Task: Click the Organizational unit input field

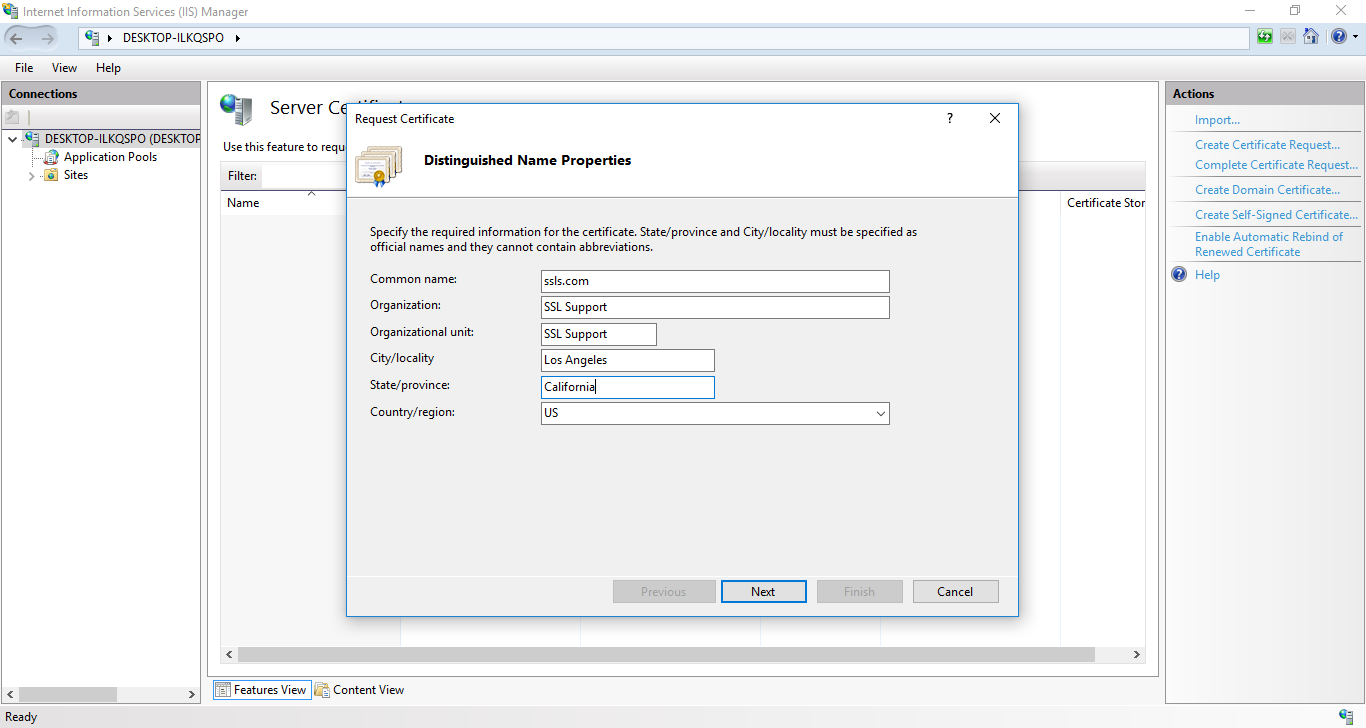Action: [x=599, y=334]
